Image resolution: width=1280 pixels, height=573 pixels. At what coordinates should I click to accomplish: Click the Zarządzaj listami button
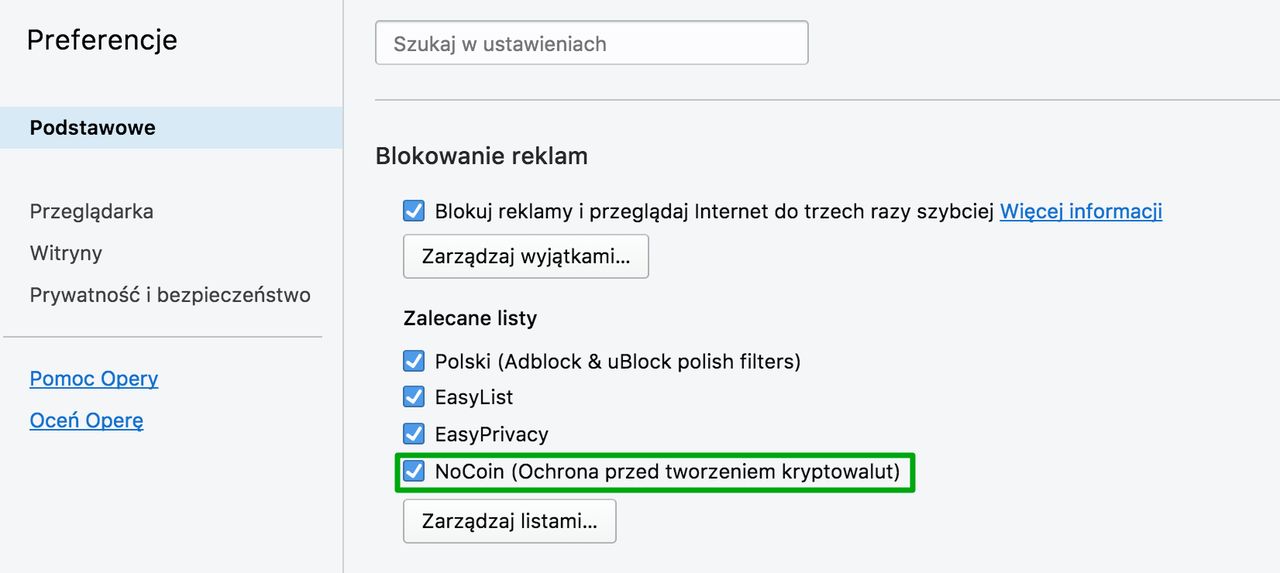pyautogui.click(x=509, y=521)
